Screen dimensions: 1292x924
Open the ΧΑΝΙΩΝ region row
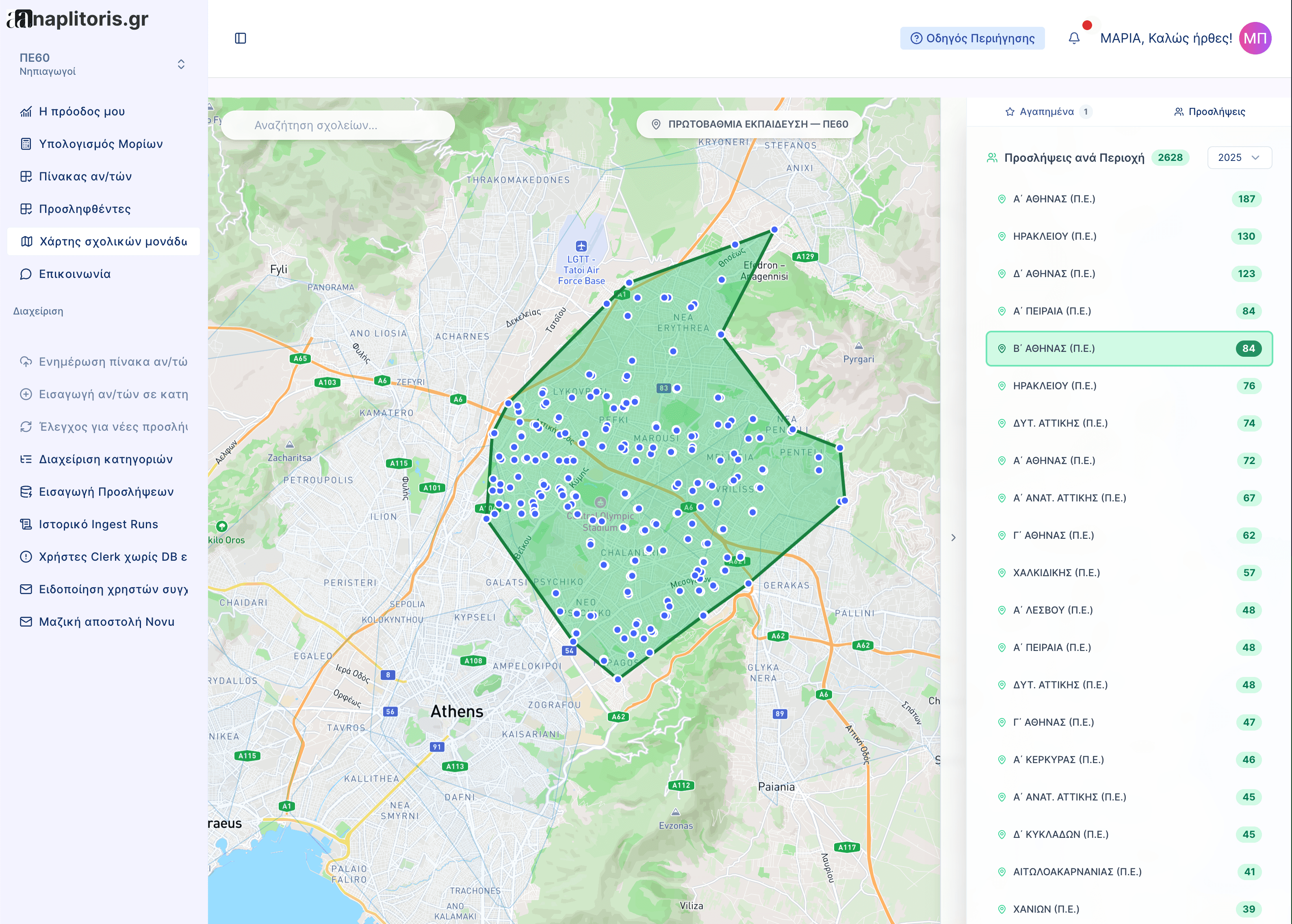tap(1129, 909)
